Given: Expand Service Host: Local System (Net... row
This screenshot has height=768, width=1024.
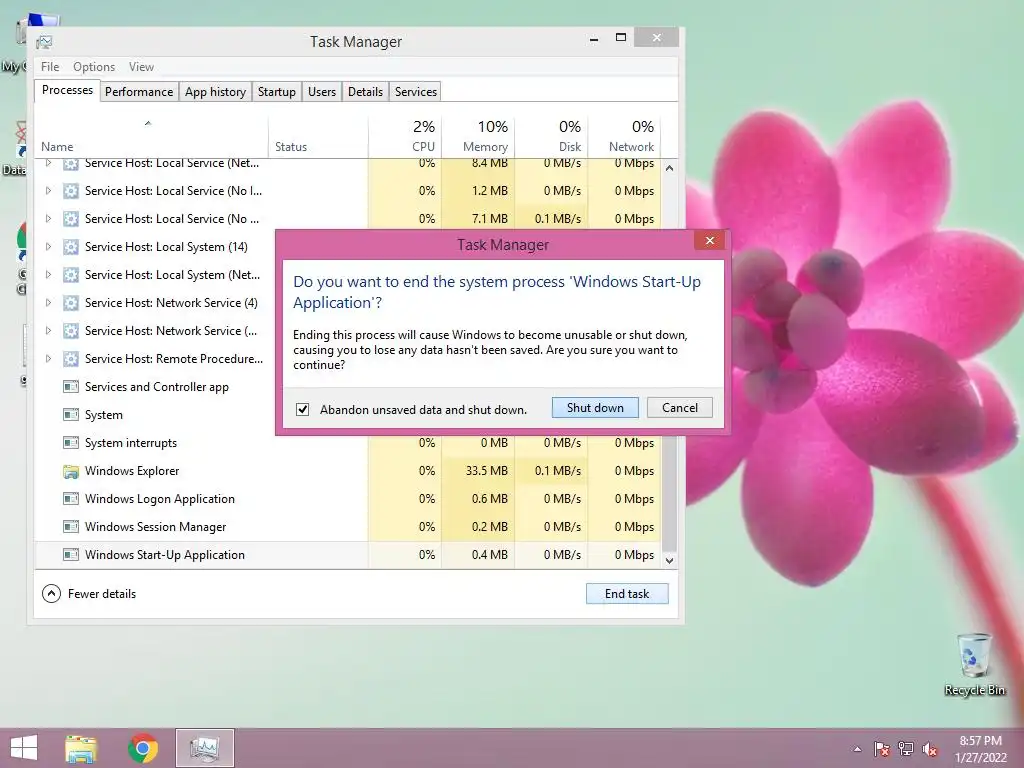Looking at the screenshot, I should pos(48,275).
